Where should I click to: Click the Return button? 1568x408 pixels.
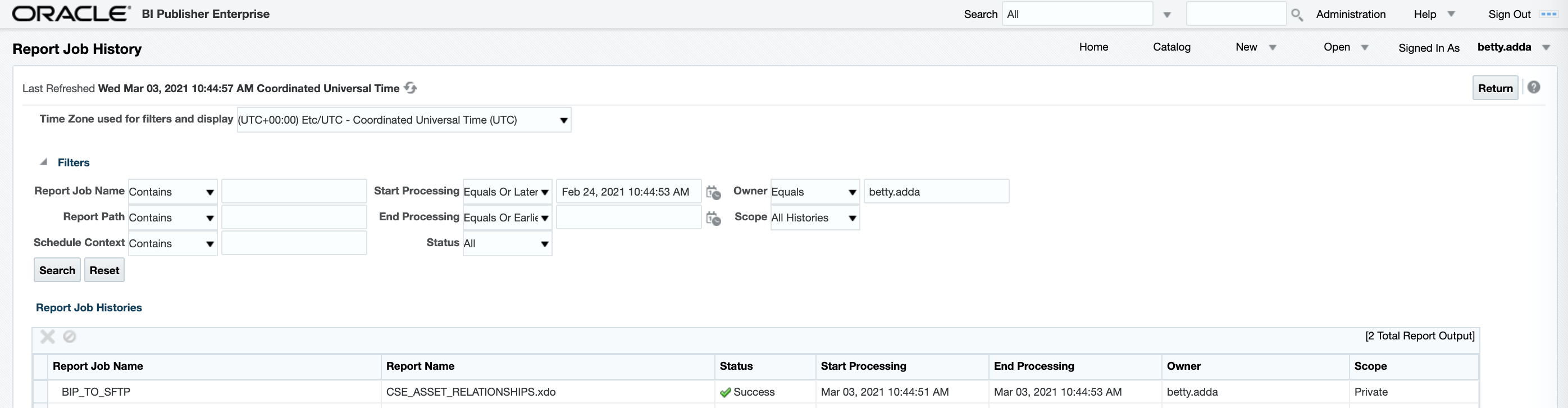1494,88
